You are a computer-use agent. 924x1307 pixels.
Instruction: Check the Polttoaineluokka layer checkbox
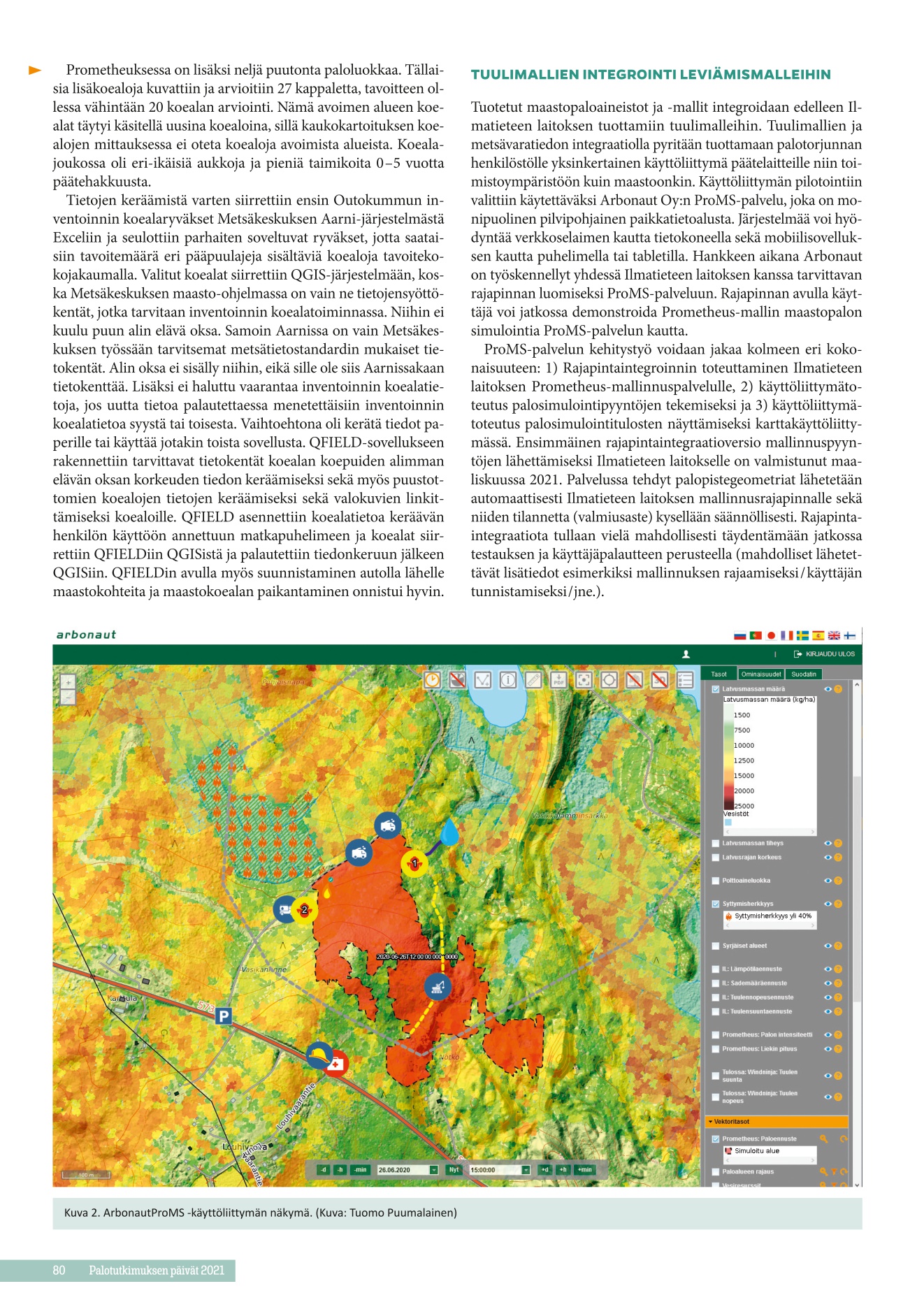click(716, 881)
